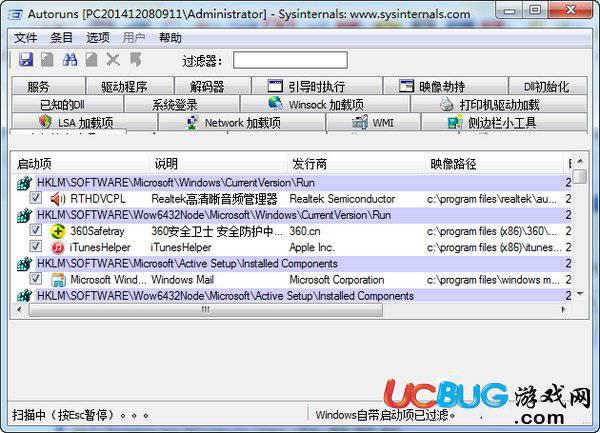The height and width of the screenshot is (433, 600).
Task: Select the Dll初始化 tab
Action: tap(548, 86)
